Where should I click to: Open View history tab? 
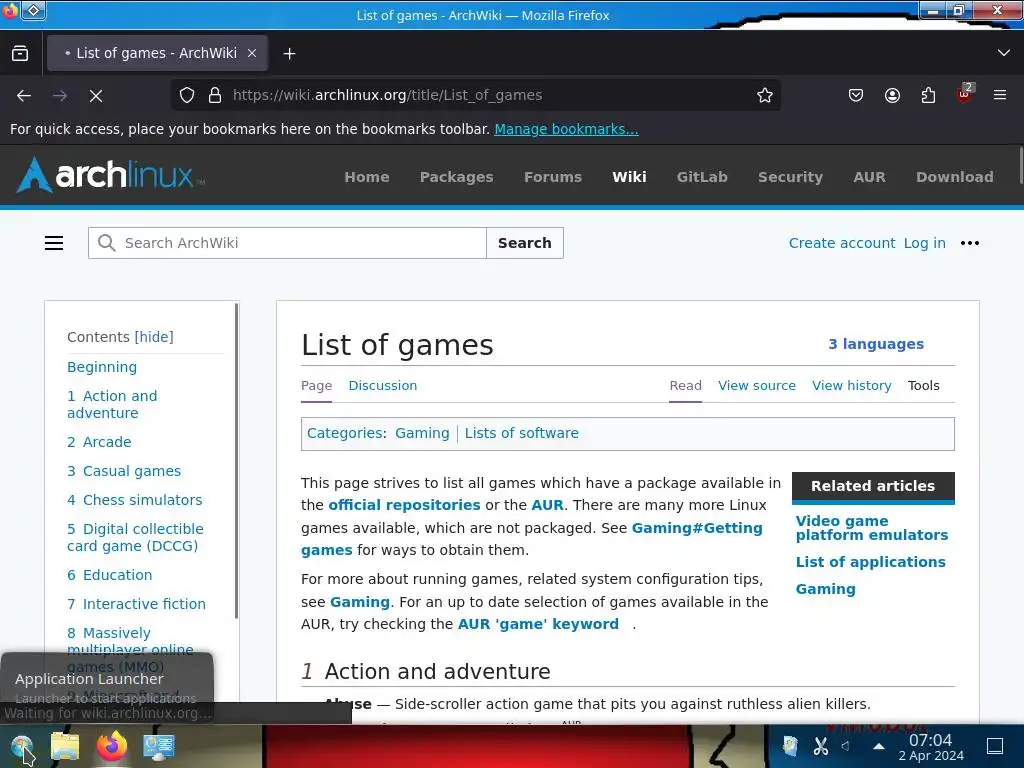pyautogui.click(x=852, y=385)
